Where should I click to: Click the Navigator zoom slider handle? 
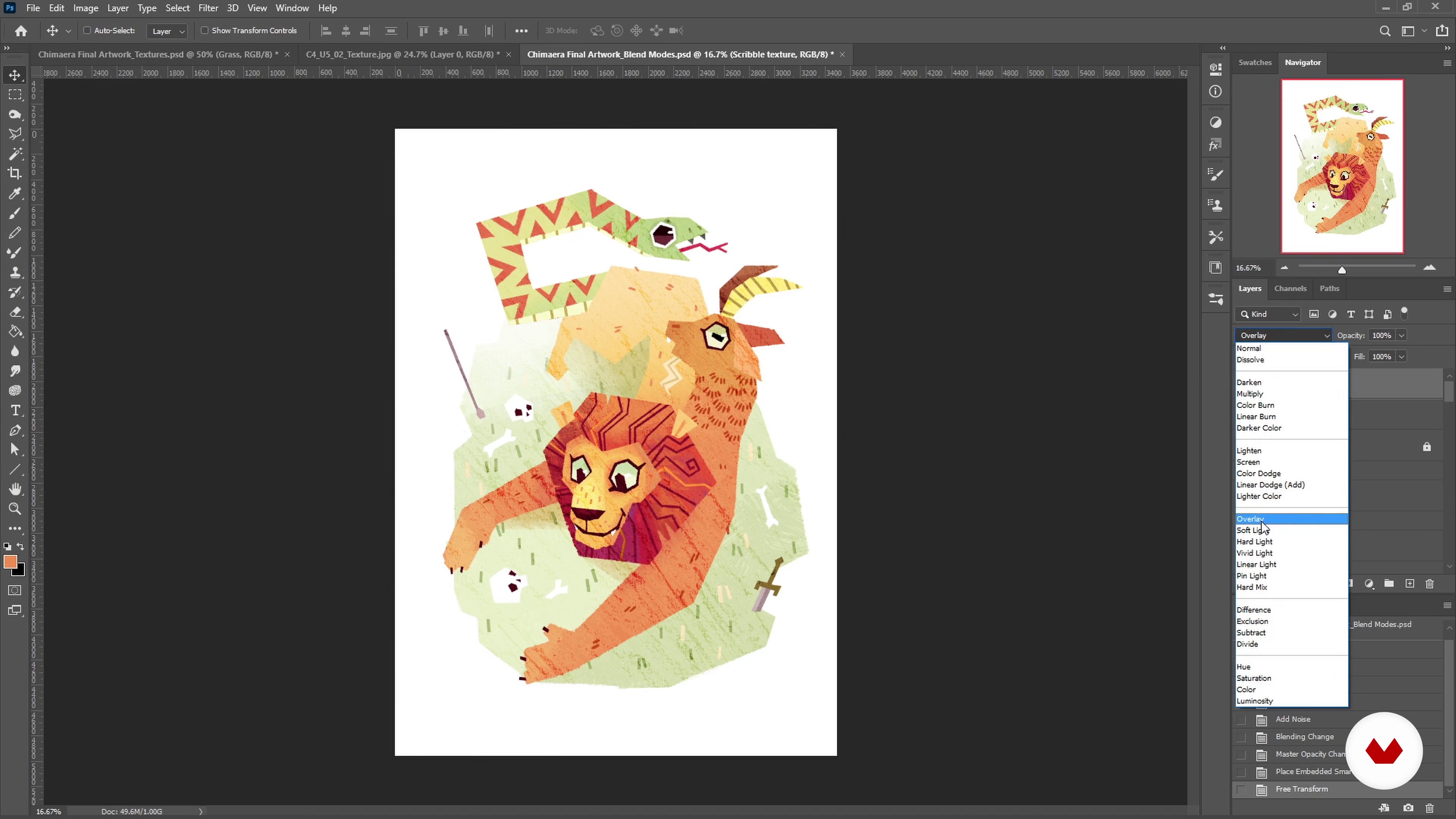coord(1342,270)
